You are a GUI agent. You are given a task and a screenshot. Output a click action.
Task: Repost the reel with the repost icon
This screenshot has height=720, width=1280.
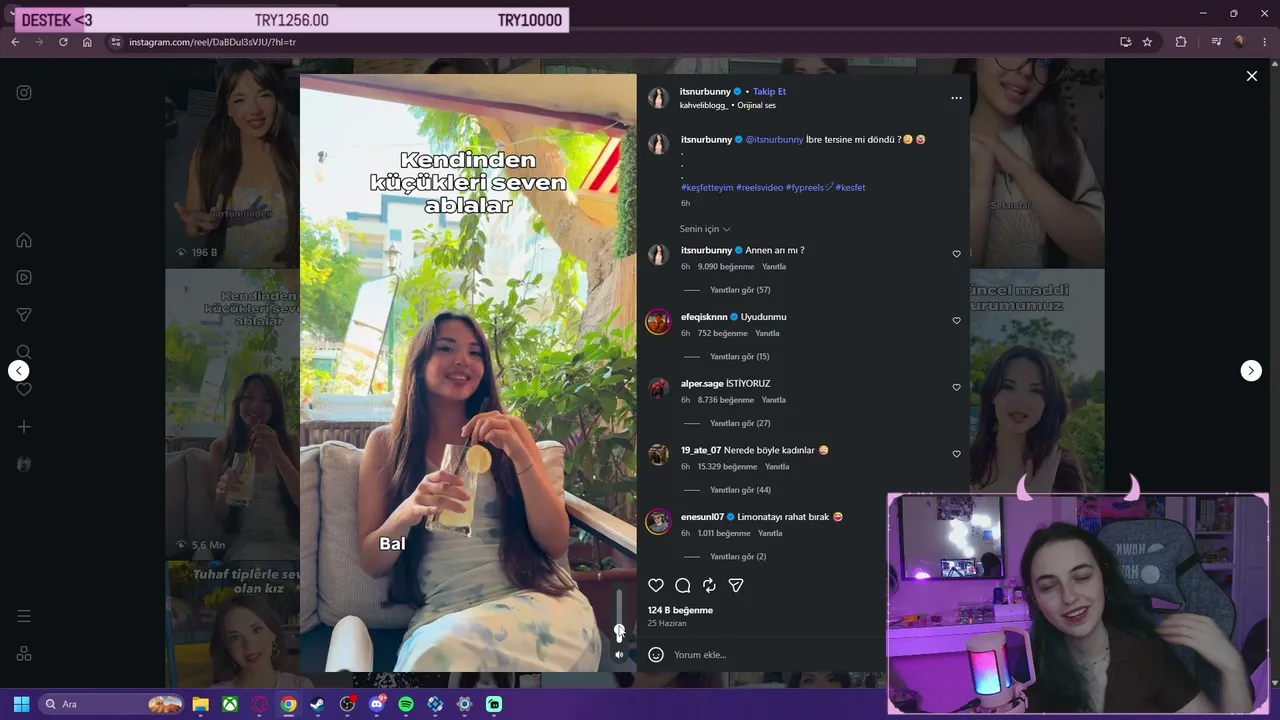[x=709, y=585]
